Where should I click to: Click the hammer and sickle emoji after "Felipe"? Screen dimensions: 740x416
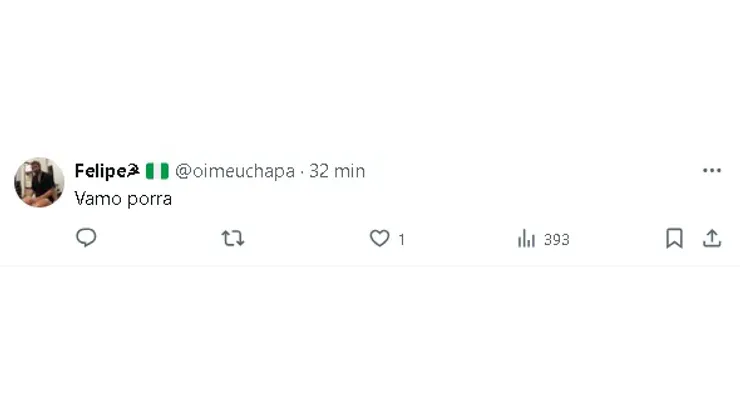click(x=134, y=170)
